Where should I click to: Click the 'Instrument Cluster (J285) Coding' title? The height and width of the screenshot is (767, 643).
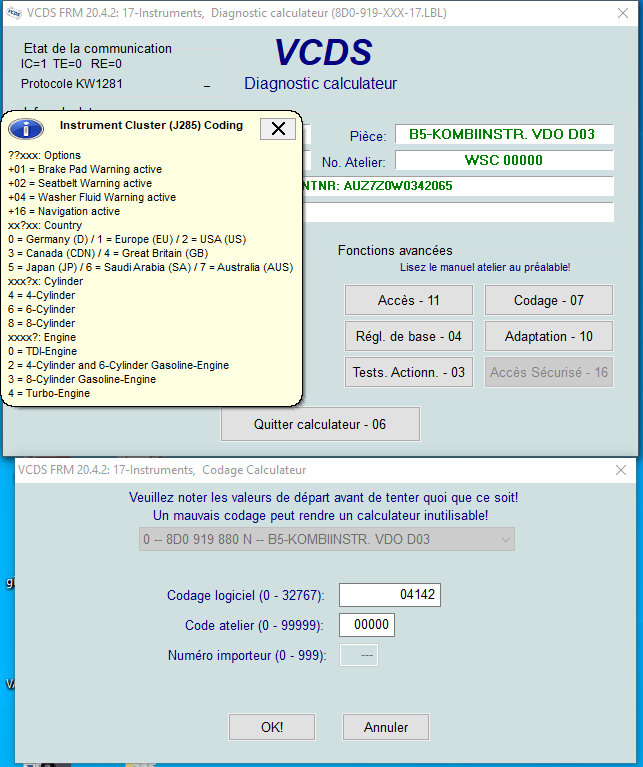pyautogui.click(x=151, y=125)
